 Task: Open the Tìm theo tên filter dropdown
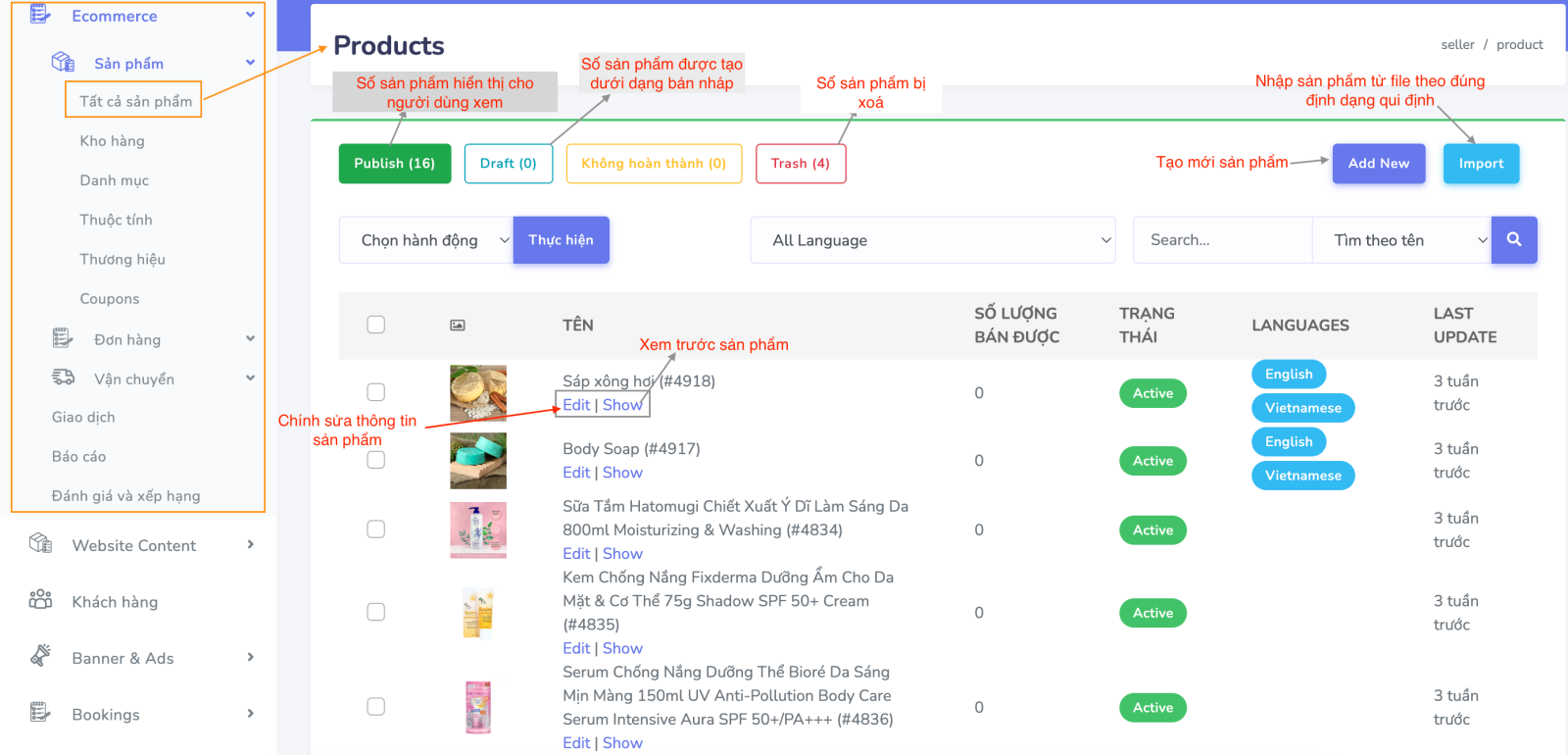pyautogui.click(x=1400, y=240)
